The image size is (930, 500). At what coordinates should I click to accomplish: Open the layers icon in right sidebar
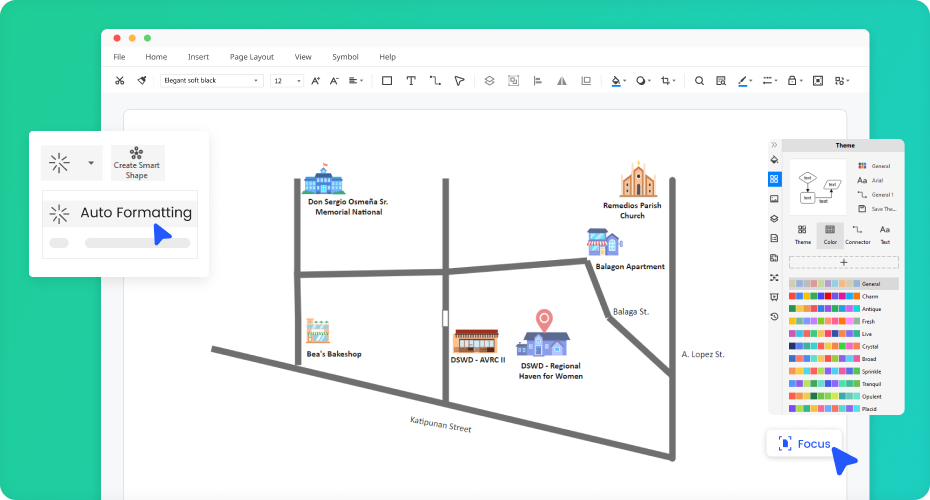tap(774, 218)
